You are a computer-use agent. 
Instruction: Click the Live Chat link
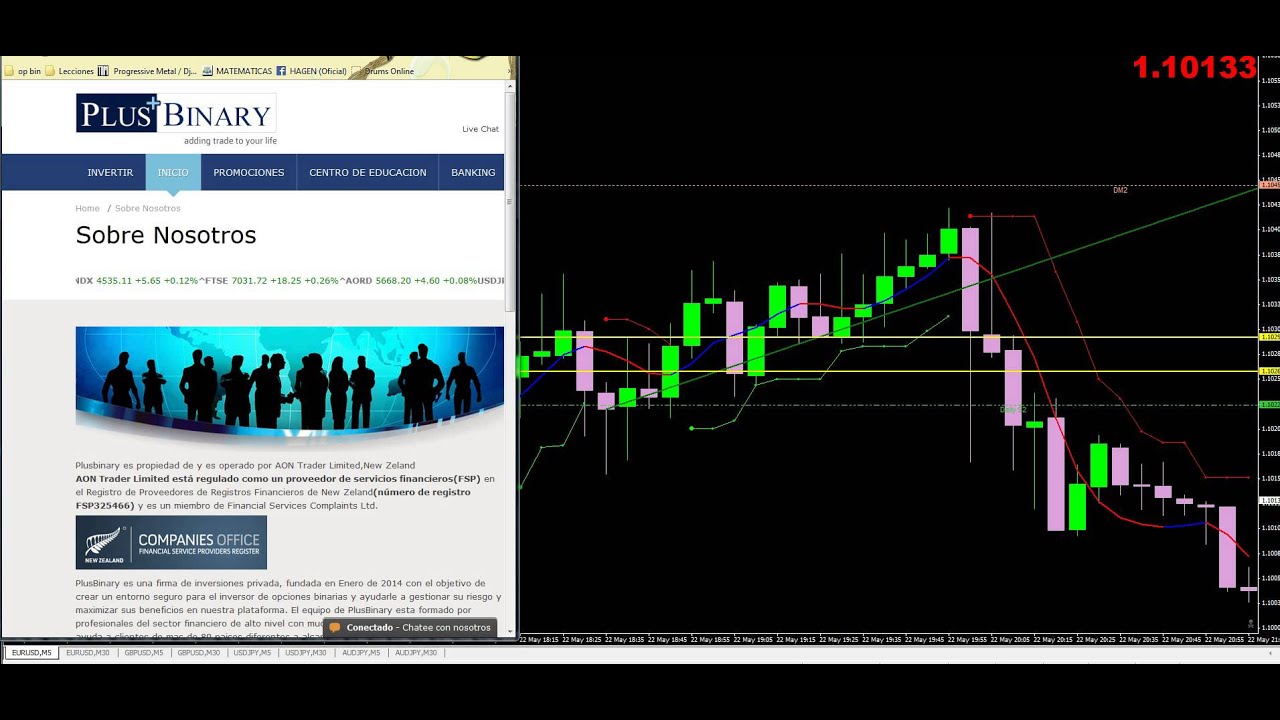pyautogui.click(x=480, y=129)
